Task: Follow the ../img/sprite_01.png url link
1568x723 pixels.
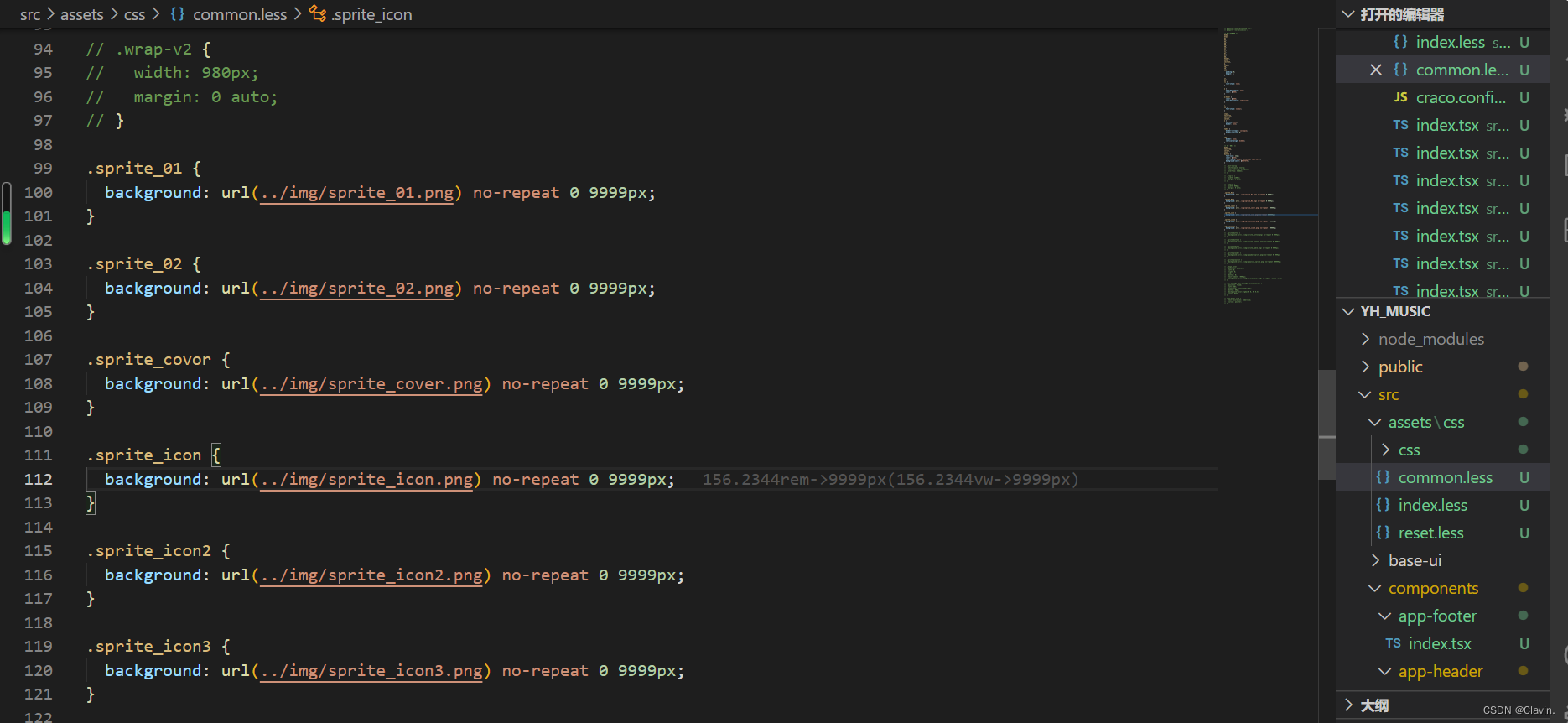Action: coord(357,193)
